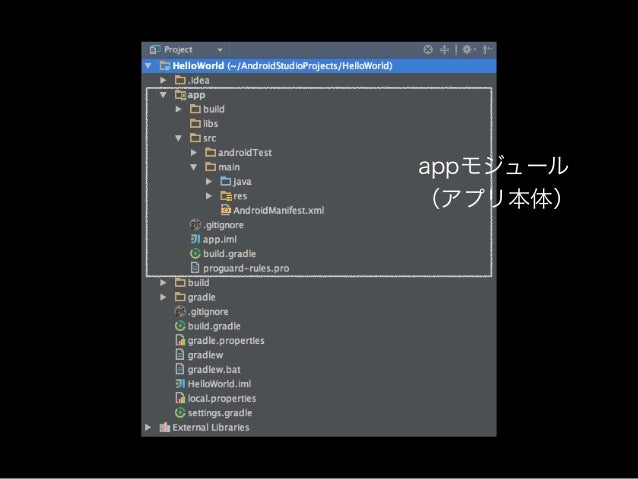The width and height of the screenshot is (638, 479).
Task: Collapse the HelloWorld root node
Action: point(148,66)
